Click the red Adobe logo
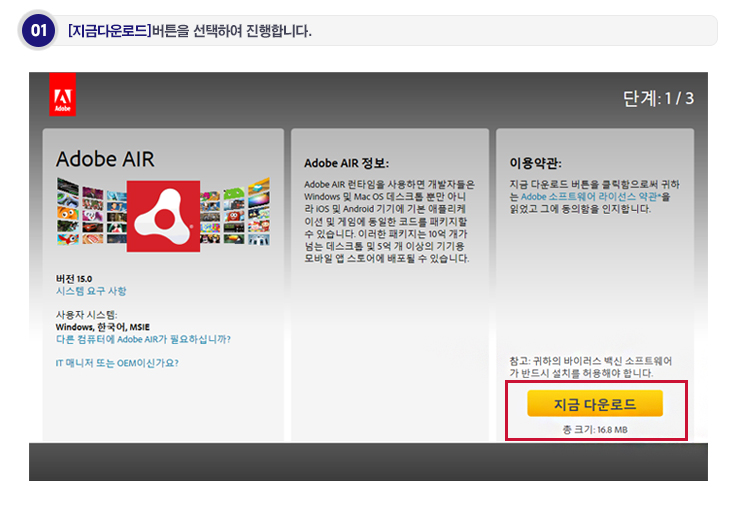This screenshot has width=740, height=513. (x=62, y=94)
